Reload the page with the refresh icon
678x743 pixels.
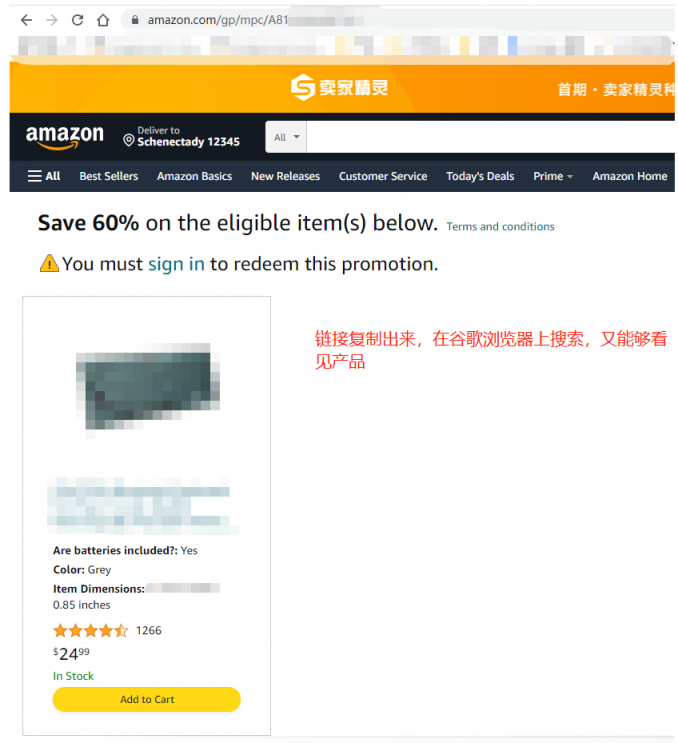point(78,20)
